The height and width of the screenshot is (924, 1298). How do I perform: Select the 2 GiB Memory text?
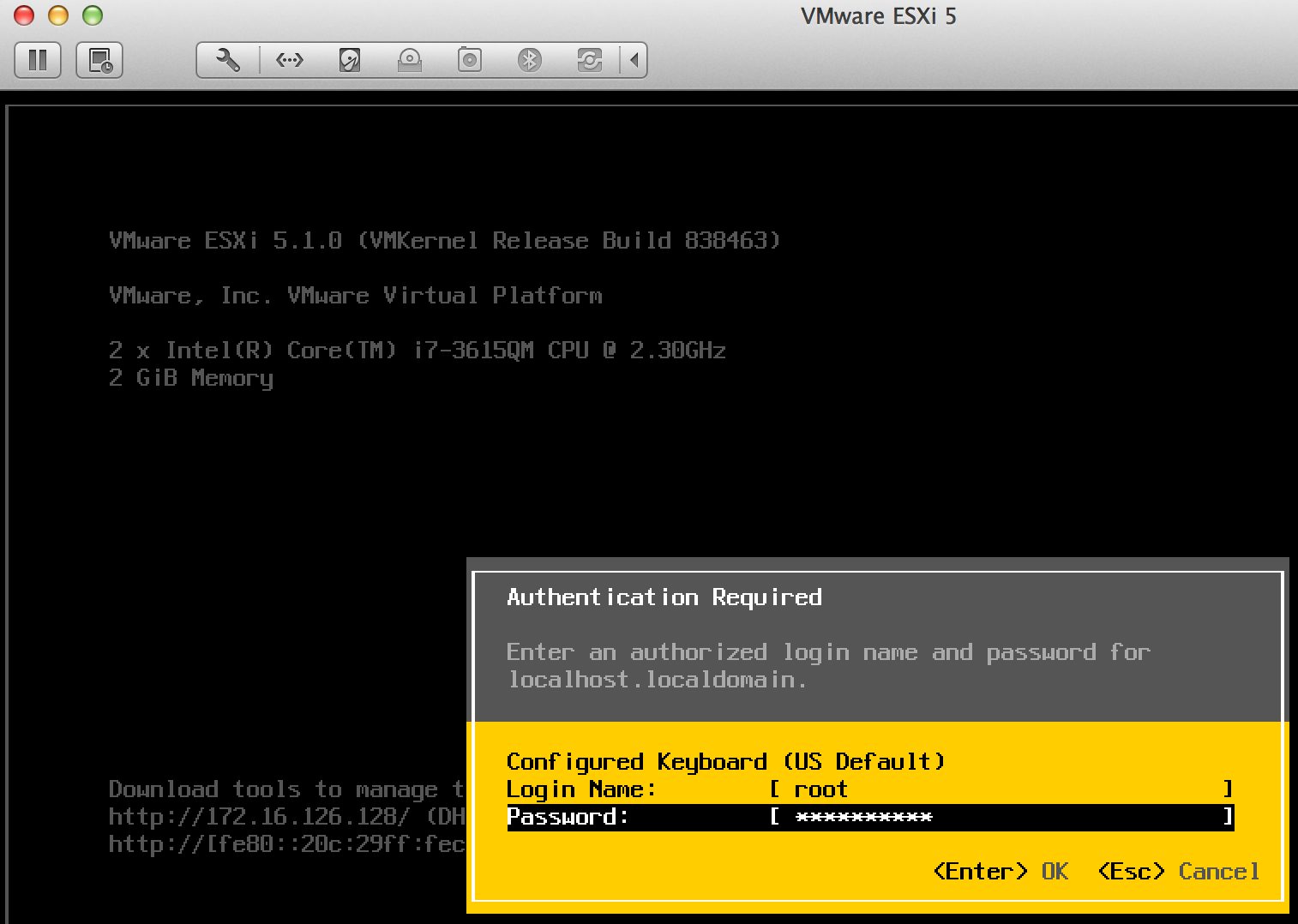point(191,378)
